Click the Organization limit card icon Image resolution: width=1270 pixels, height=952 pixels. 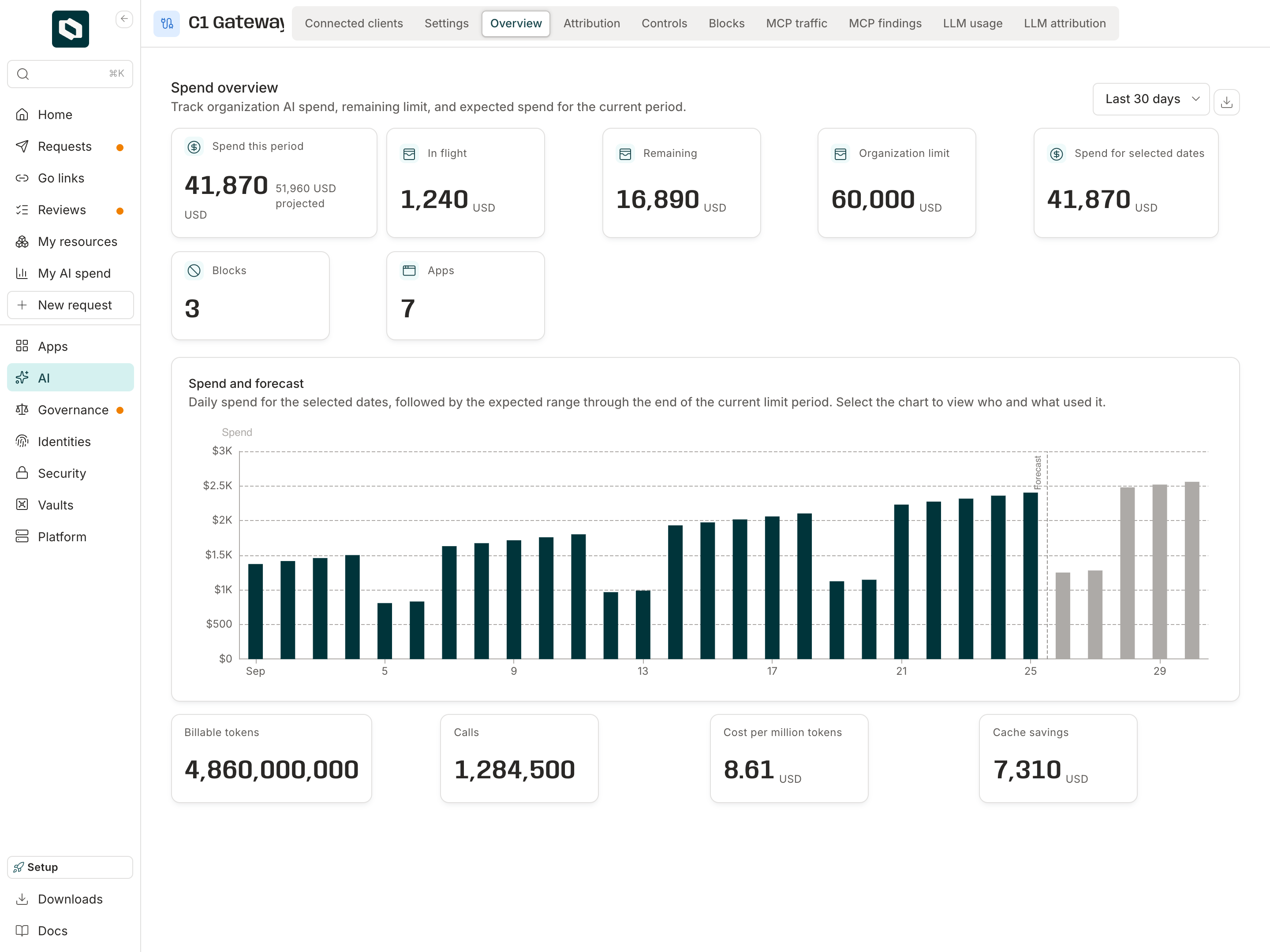coord(840,154)
